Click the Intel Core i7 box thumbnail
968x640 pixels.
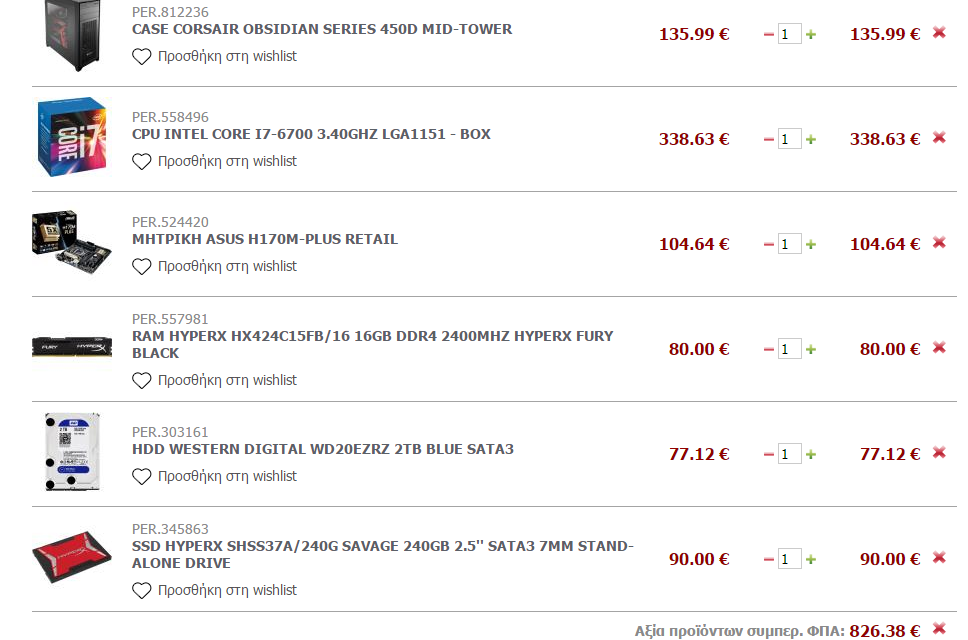(72, 137)
